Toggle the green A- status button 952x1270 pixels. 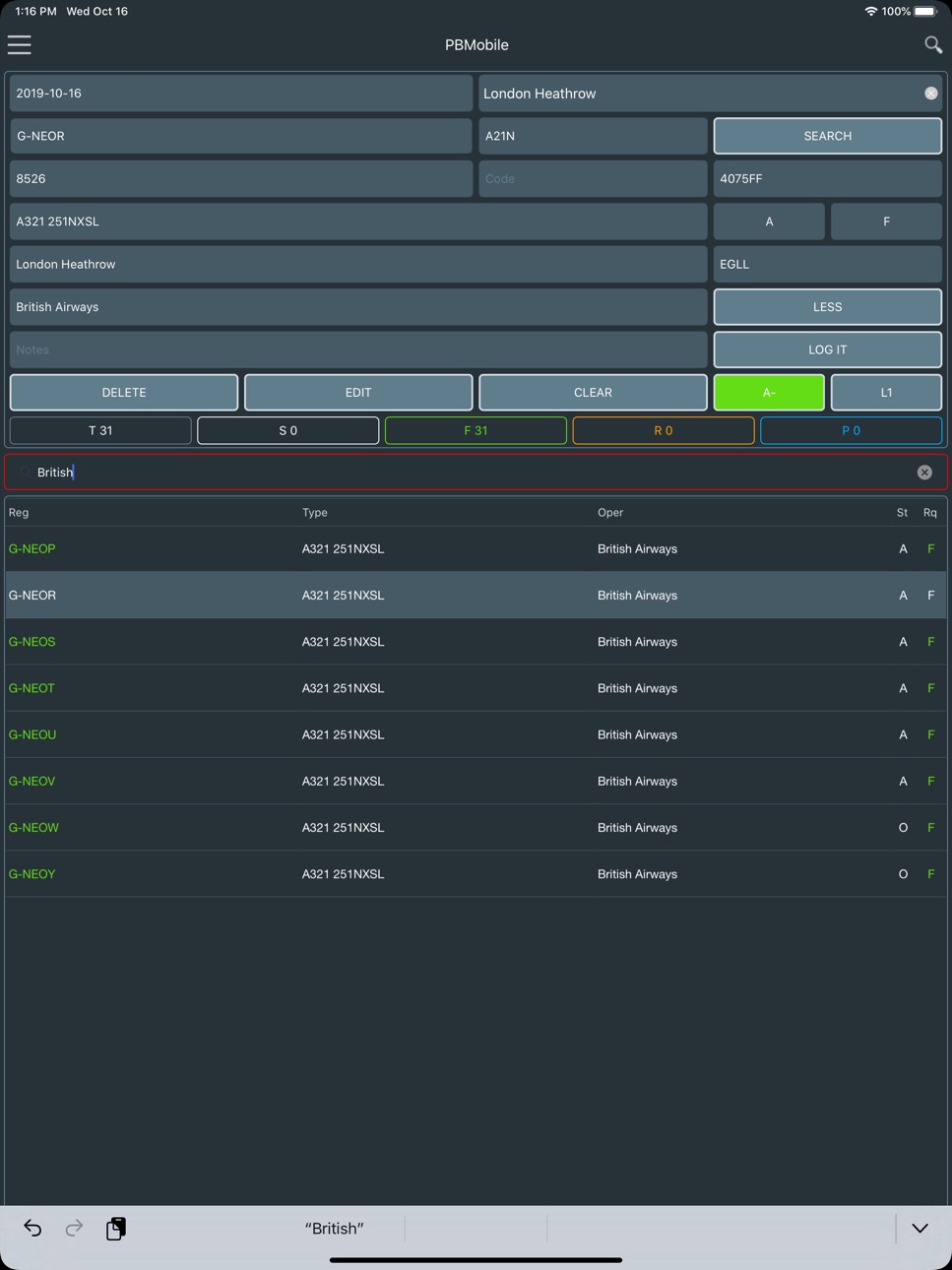[x=769, y=392]
